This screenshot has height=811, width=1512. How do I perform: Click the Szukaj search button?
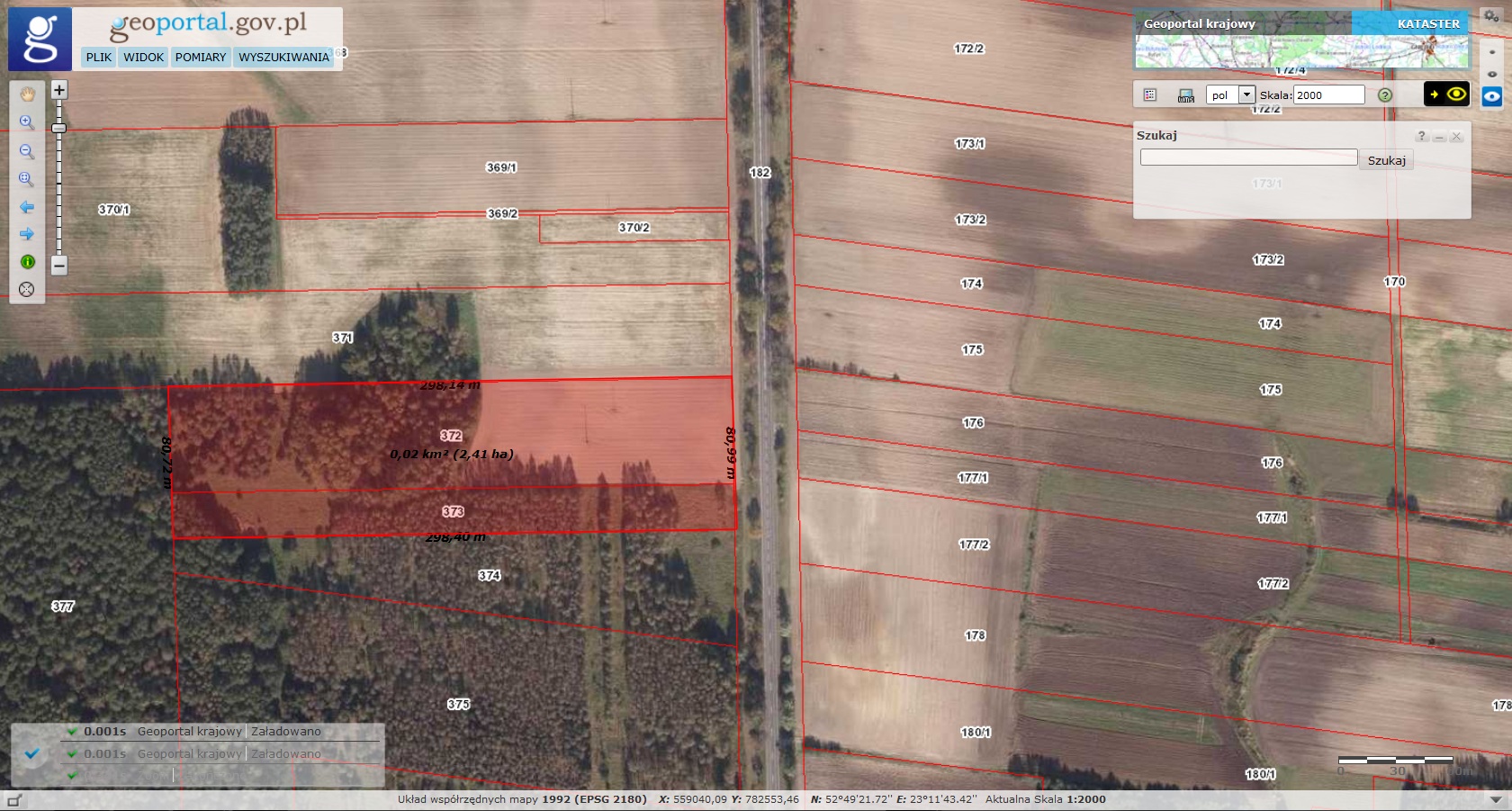(1386, 160)
